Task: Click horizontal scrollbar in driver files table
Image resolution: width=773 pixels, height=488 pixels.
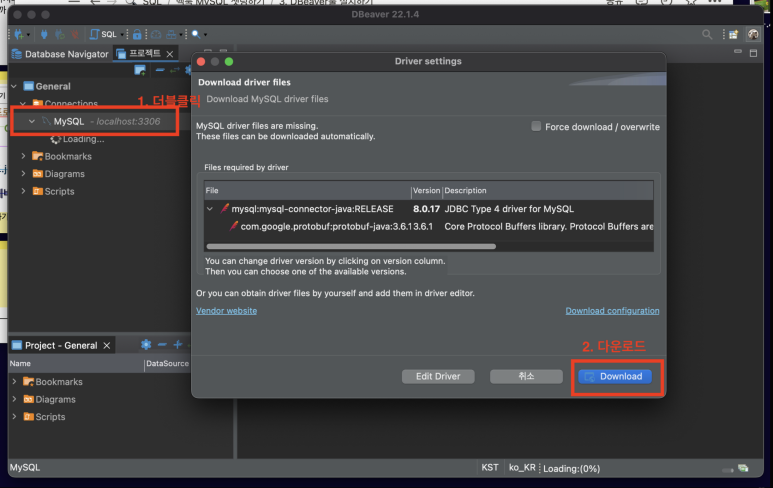Action: point(351,246)
